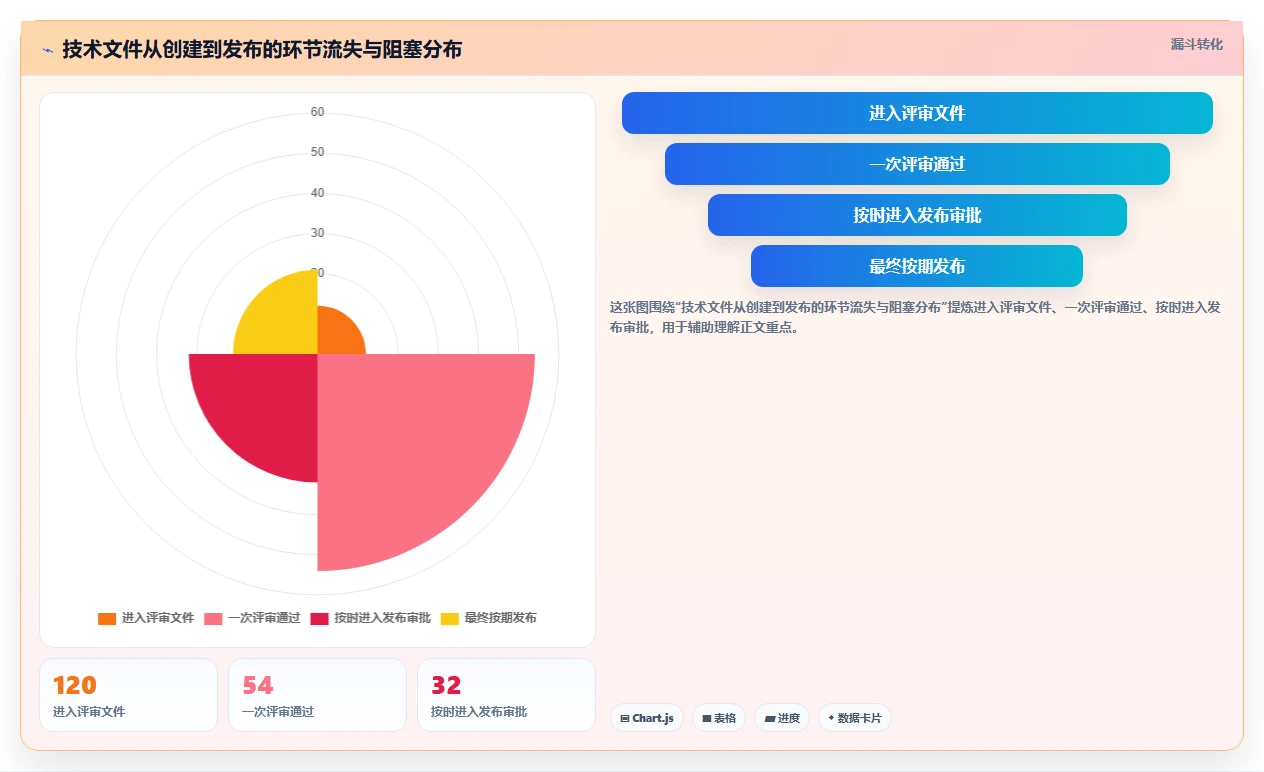Select the 最终按期发布 funnel bar
Viewport: 1264px width, 772px height.
pos(917,266)
